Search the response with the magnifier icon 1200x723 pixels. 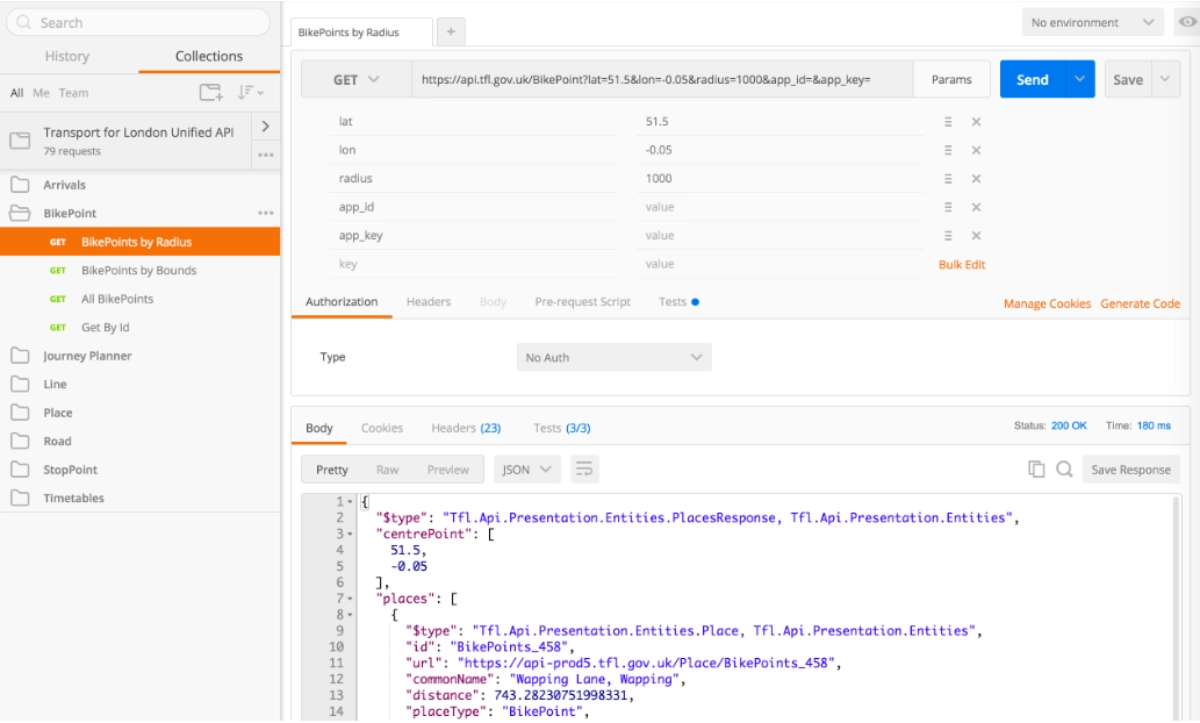(1062, 468)
